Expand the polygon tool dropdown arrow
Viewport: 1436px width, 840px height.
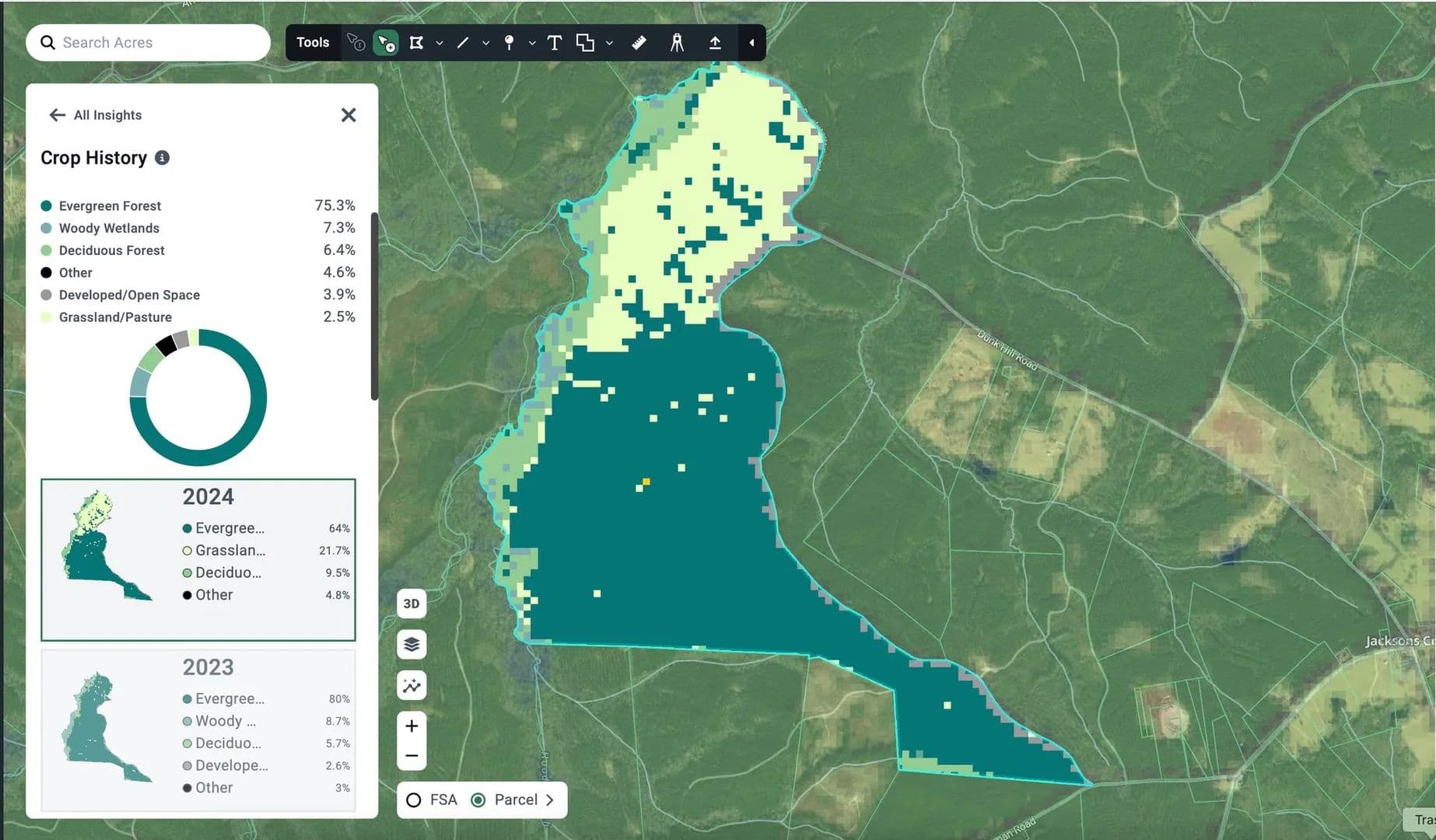(x=440, y=44)
